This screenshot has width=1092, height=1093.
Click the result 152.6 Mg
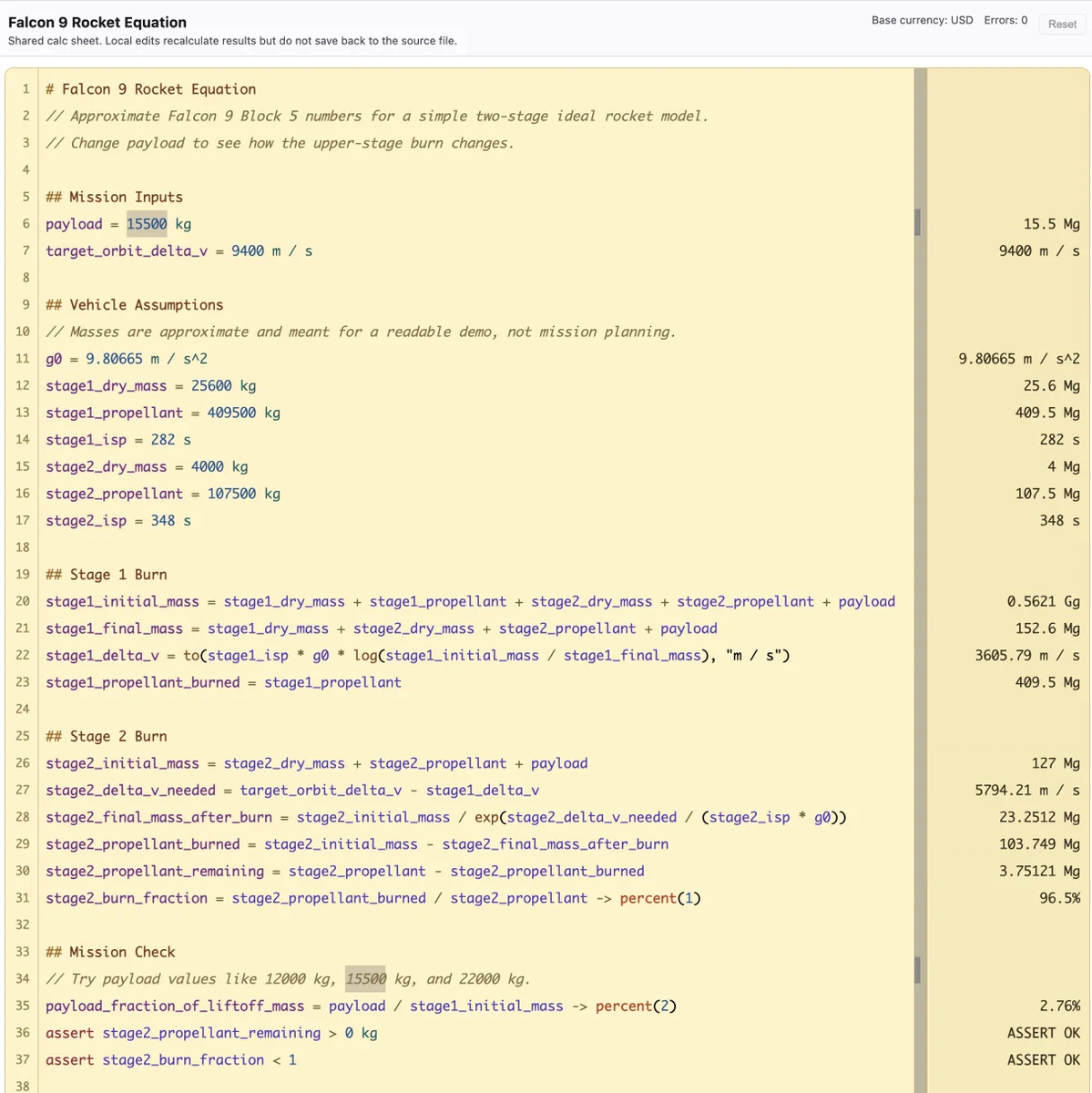click(x=1047, y=628)
